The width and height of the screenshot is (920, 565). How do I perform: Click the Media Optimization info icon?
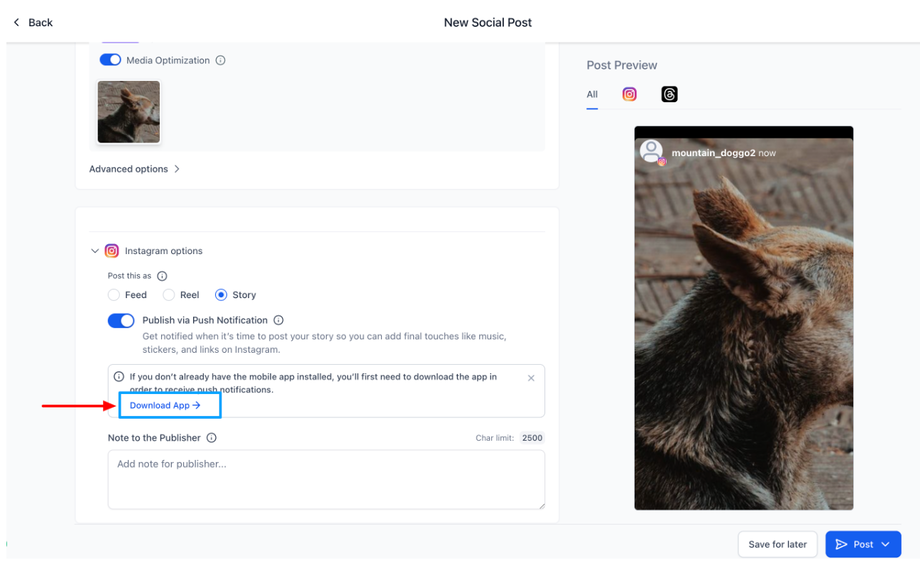(x=220, y=60)
